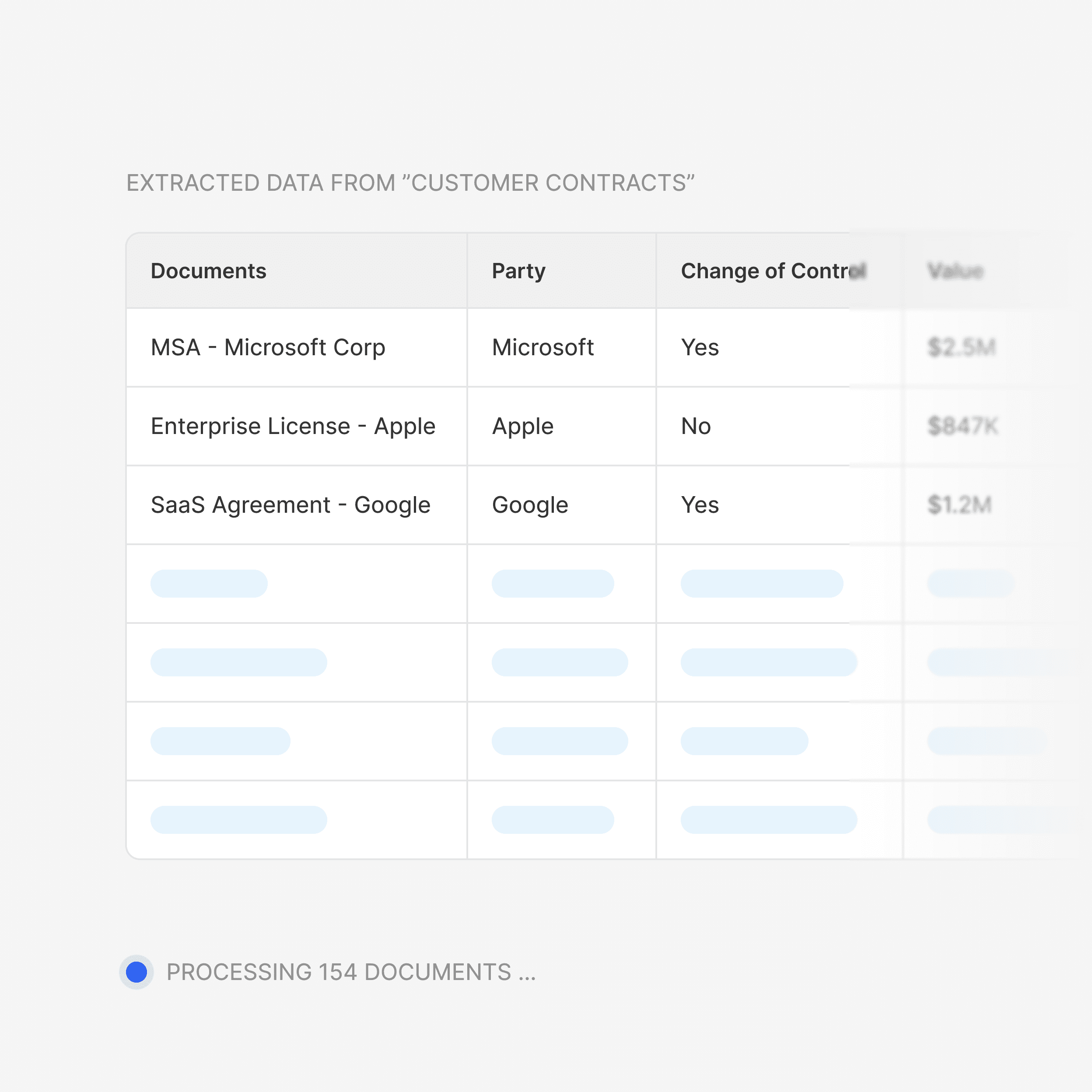Click the blue processing status dot
This screenshot has height=1092, width=1092.
136,972
